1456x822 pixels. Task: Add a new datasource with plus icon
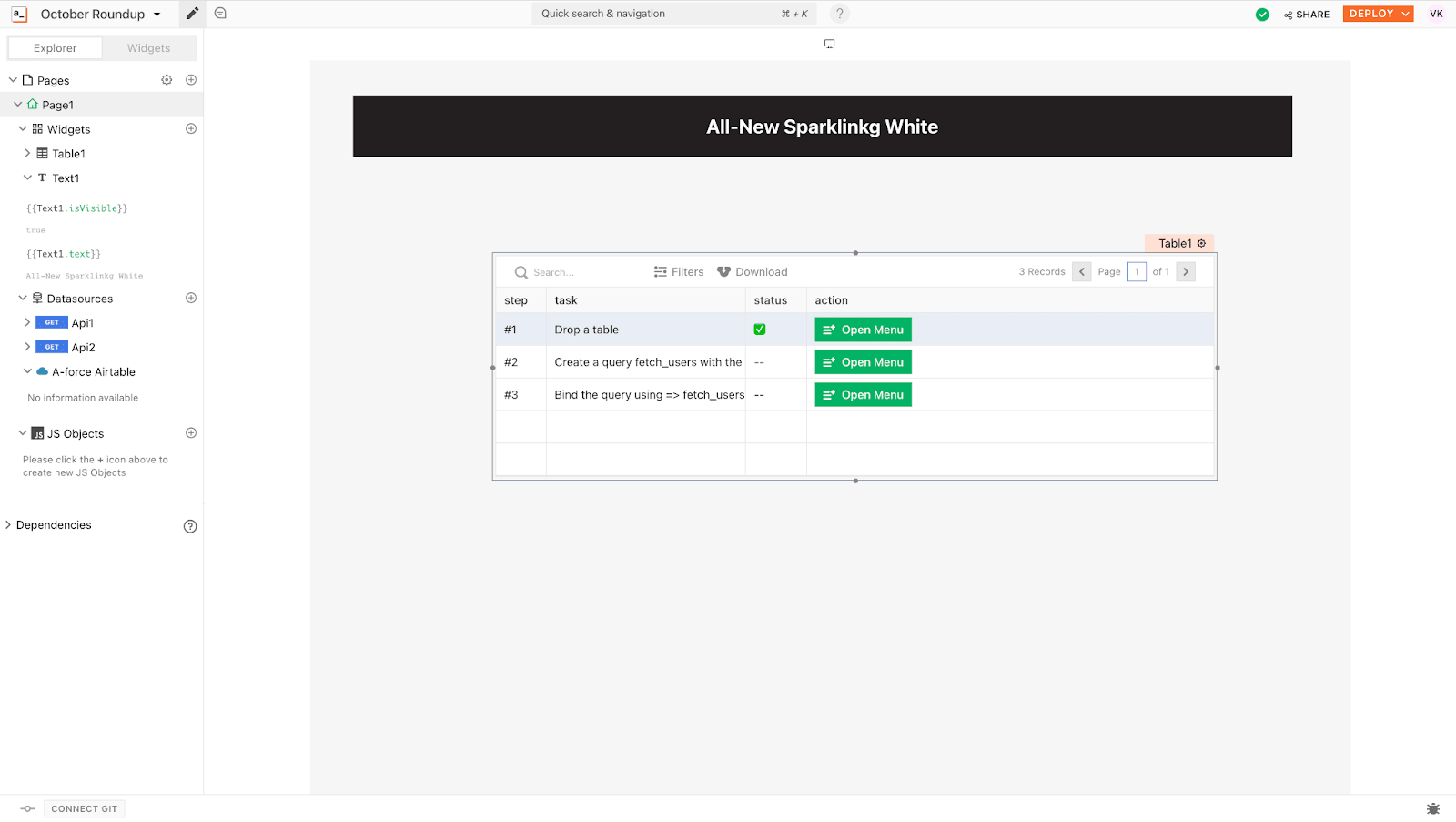pyautogui.click(x=191, y=298)
